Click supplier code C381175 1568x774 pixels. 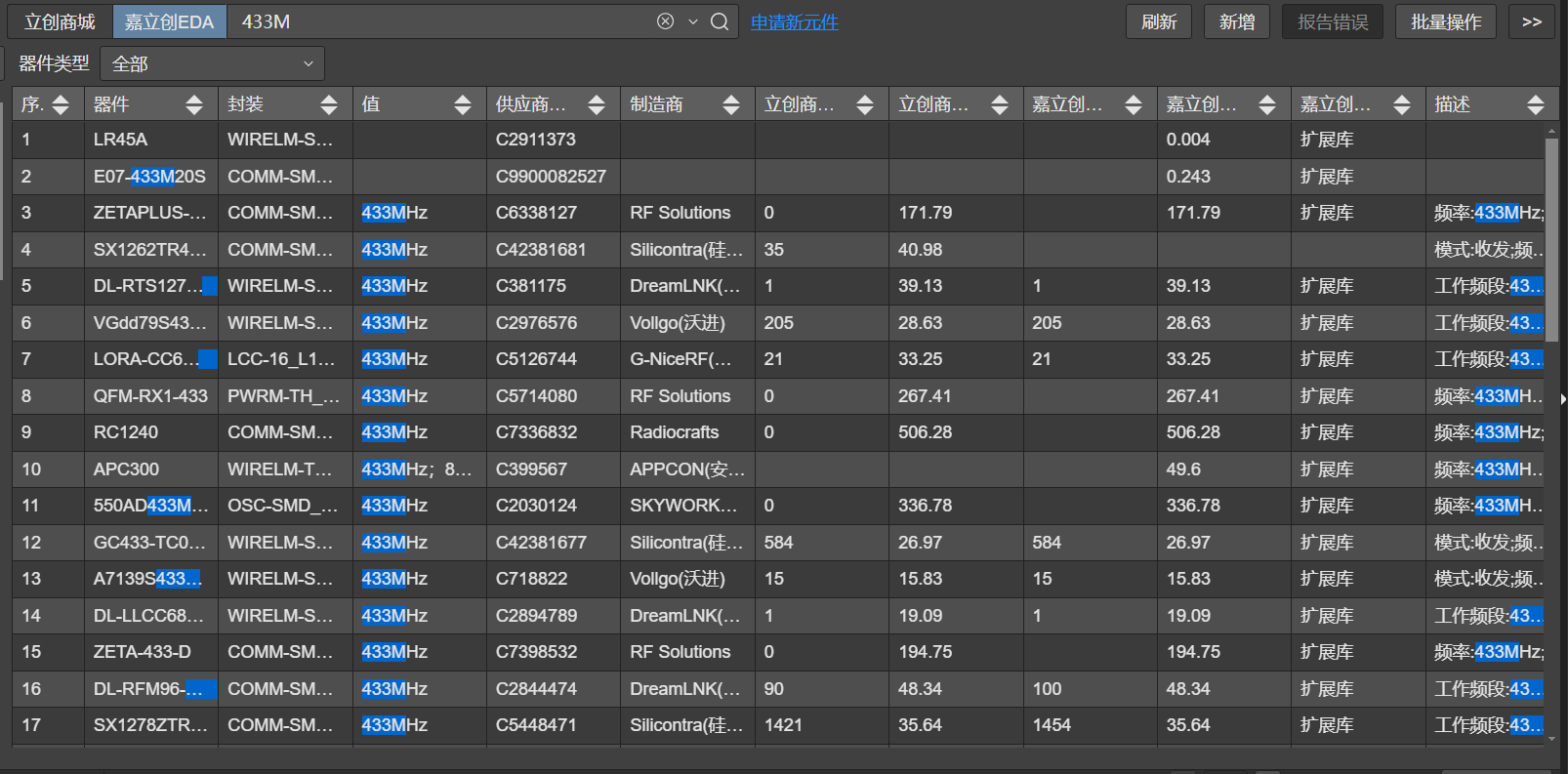(x=531, y=286)
